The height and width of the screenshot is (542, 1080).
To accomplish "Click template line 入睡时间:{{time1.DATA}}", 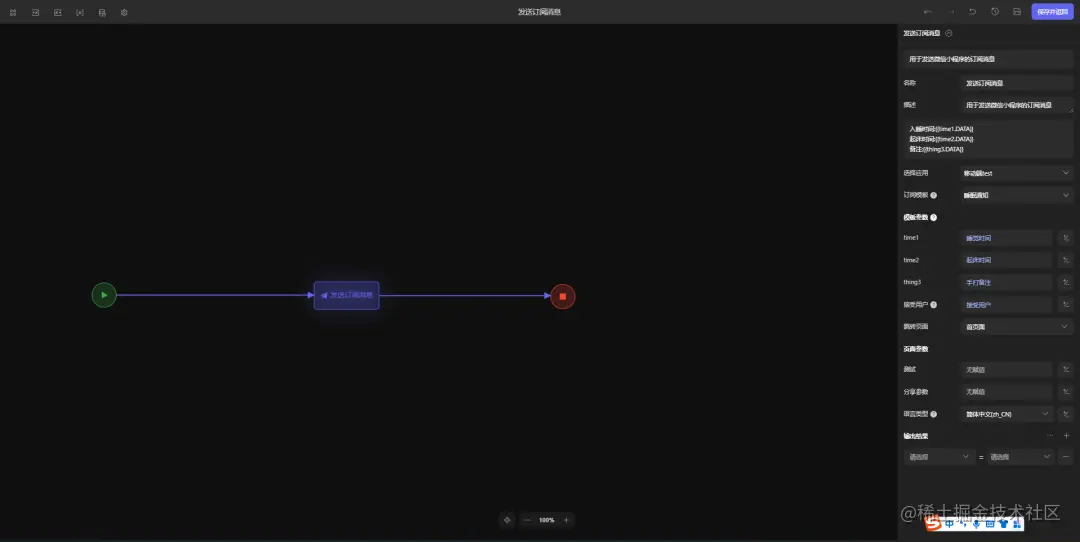I will 941,129.
